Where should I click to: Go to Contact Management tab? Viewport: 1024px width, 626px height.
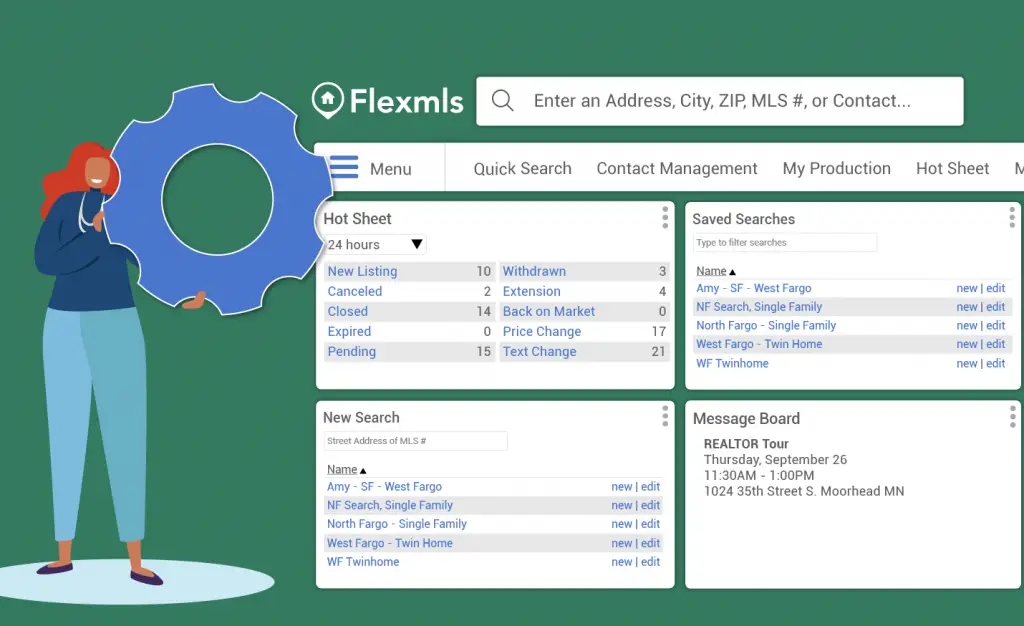click(677, 169)
